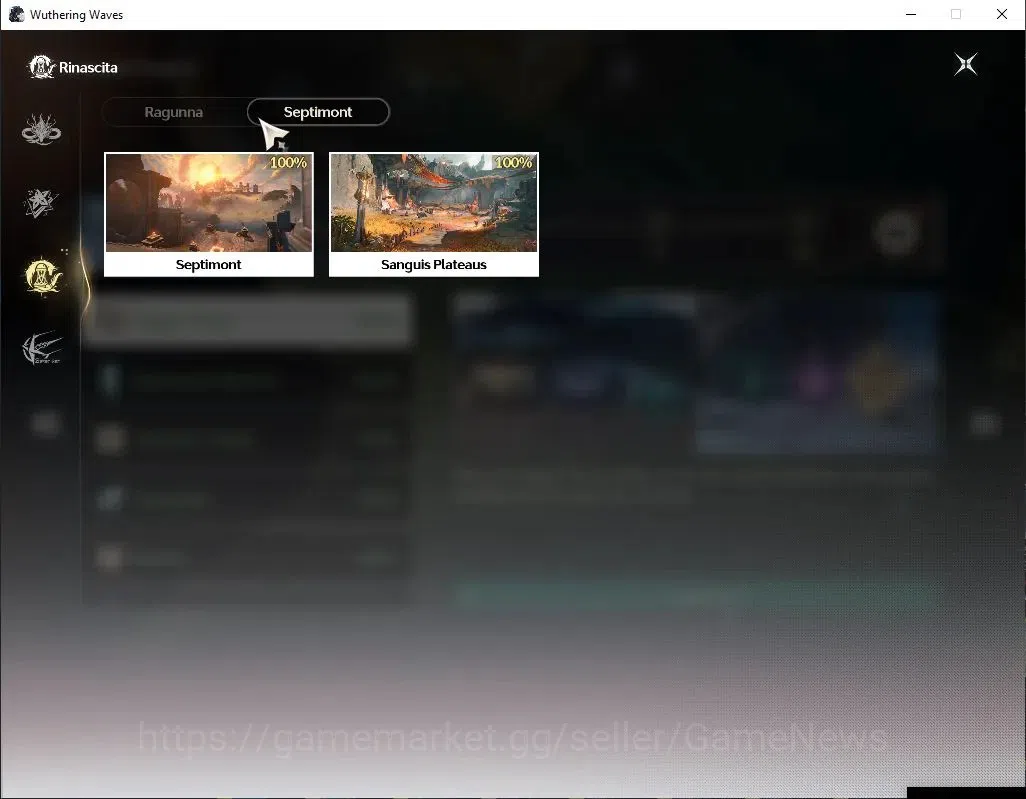
Task: Click the Rinascita emblem in the header
Action: tap(41, 67)
